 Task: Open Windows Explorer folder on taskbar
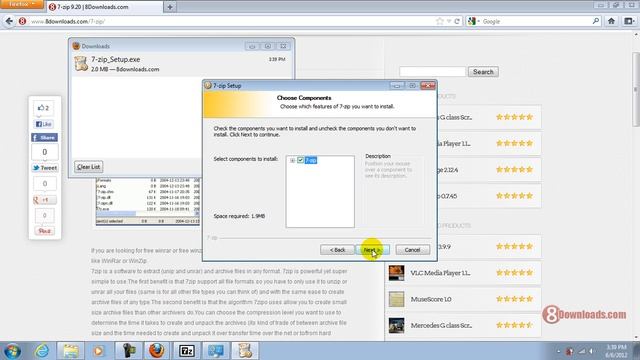[x=71, y=351]
